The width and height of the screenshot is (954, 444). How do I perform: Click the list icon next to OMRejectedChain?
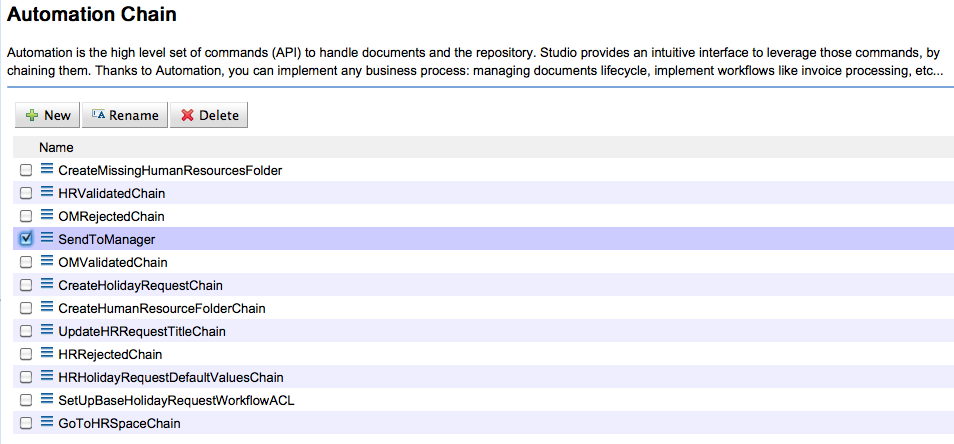(x=46, y=215)
